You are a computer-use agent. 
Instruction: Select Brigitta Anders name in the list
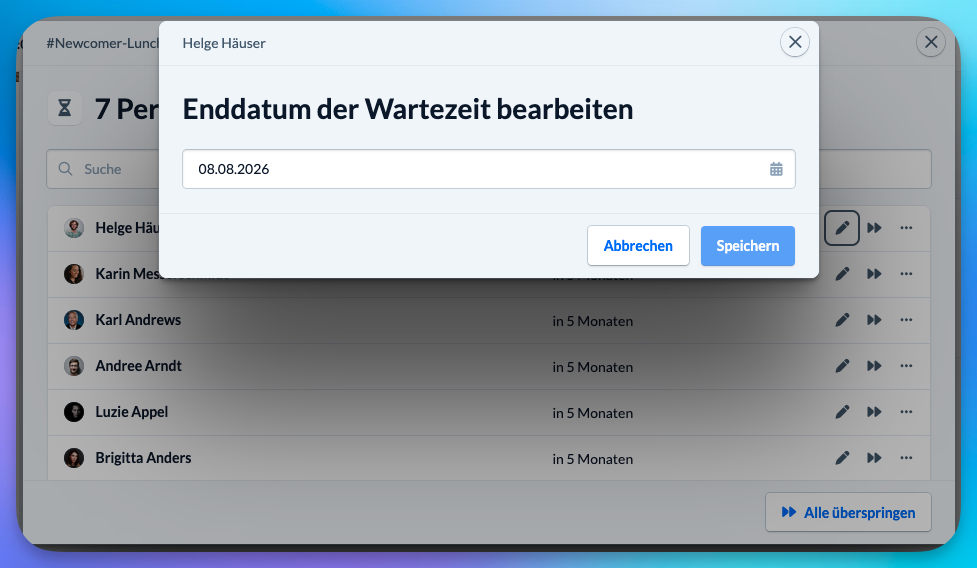143,458
